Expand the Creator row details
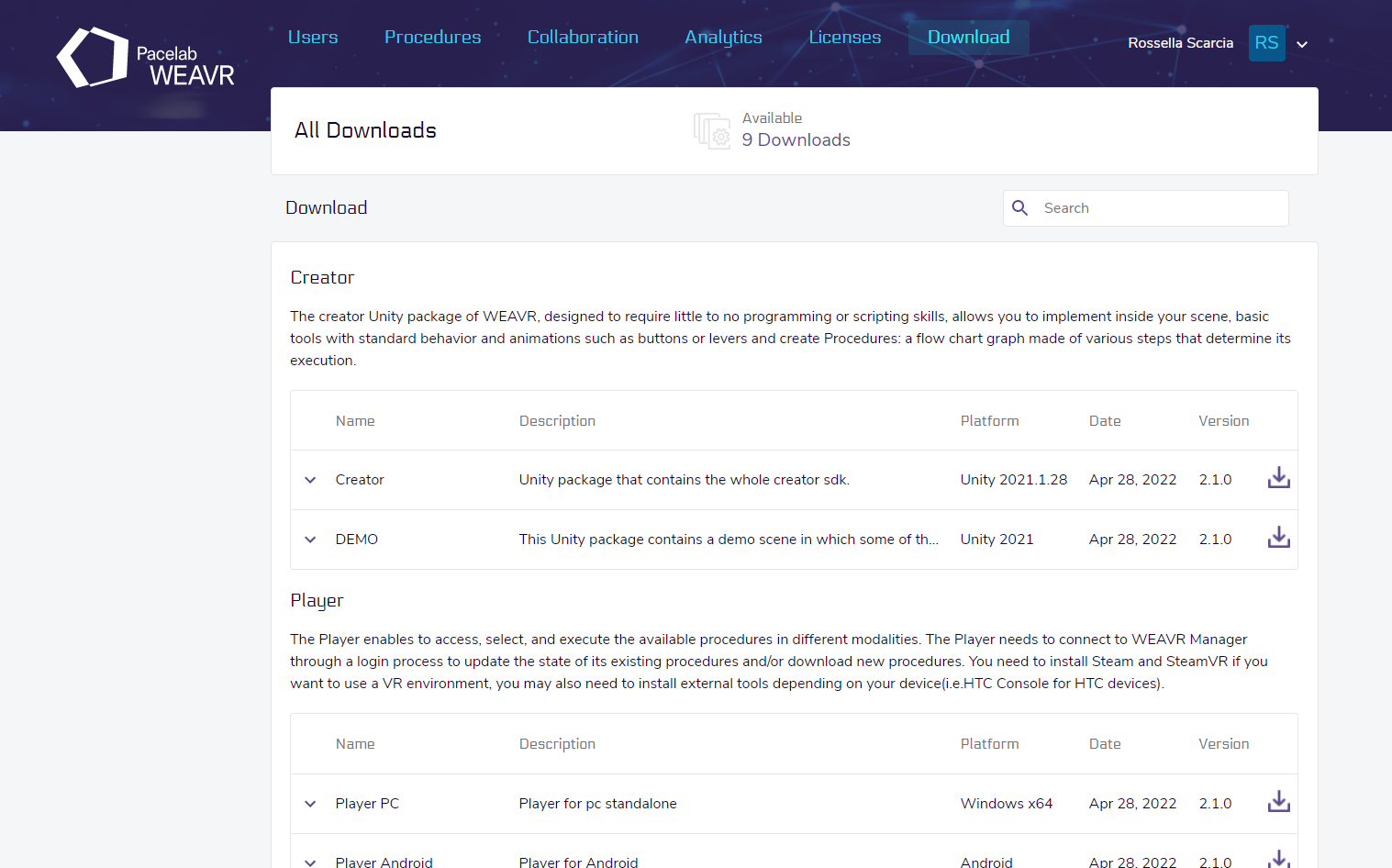Viewport: 1392px width, 868px height. 310,480
